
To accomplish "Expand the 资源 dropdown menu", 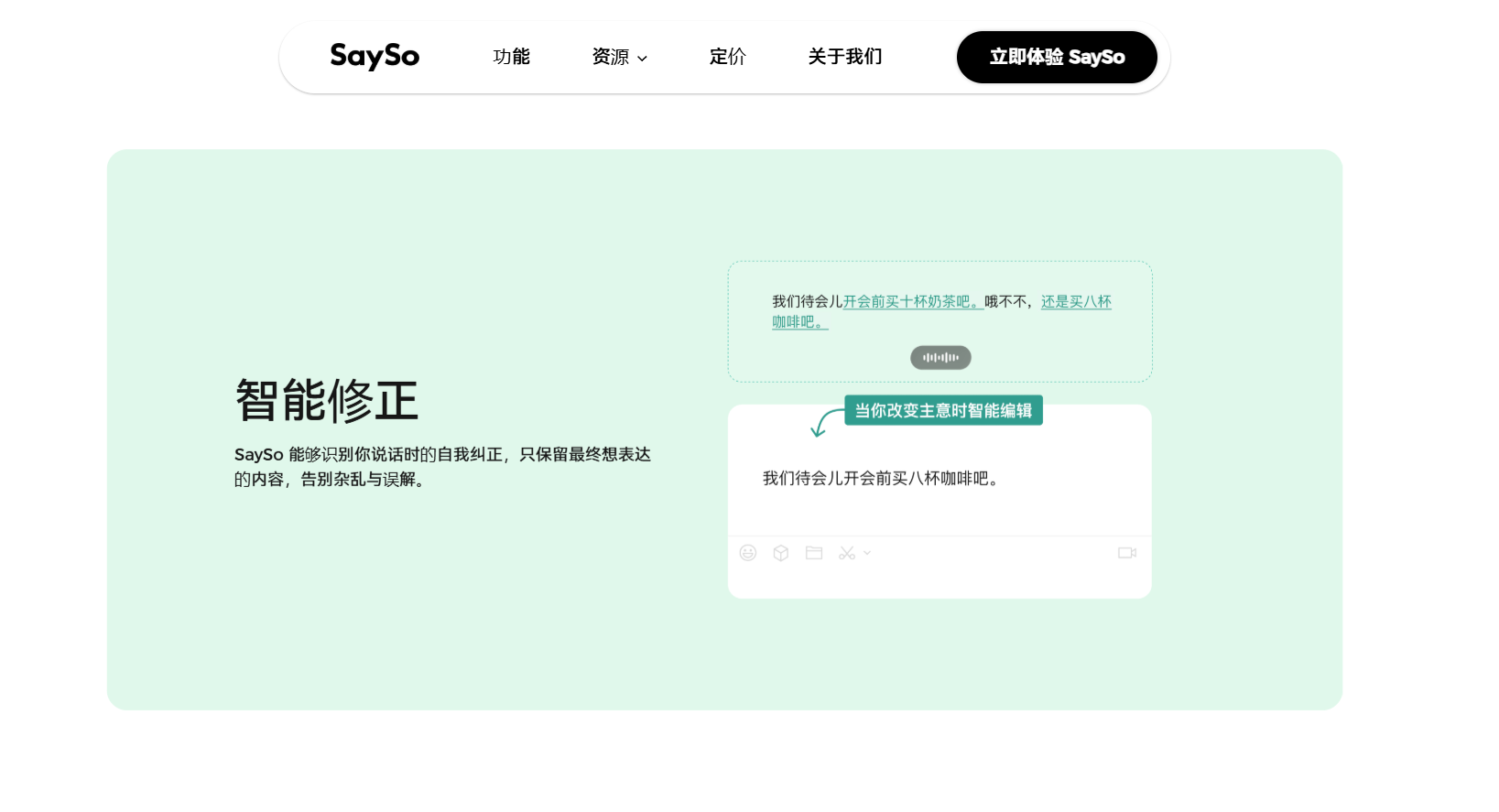I will click(611, 57).
